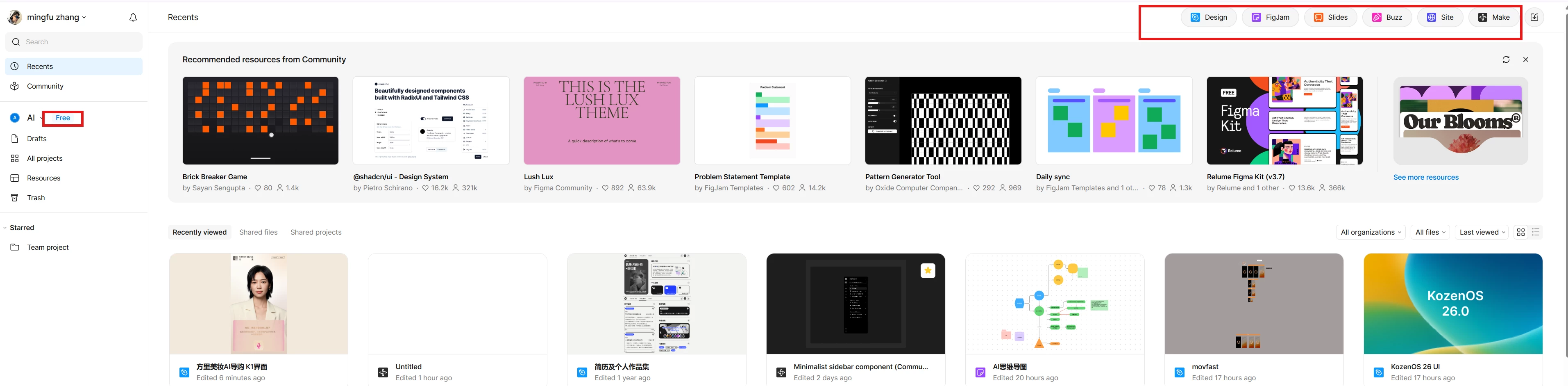Click the import file icon at top right
This screenshot has width=1568, height=386.
[x=1534, y=18]
